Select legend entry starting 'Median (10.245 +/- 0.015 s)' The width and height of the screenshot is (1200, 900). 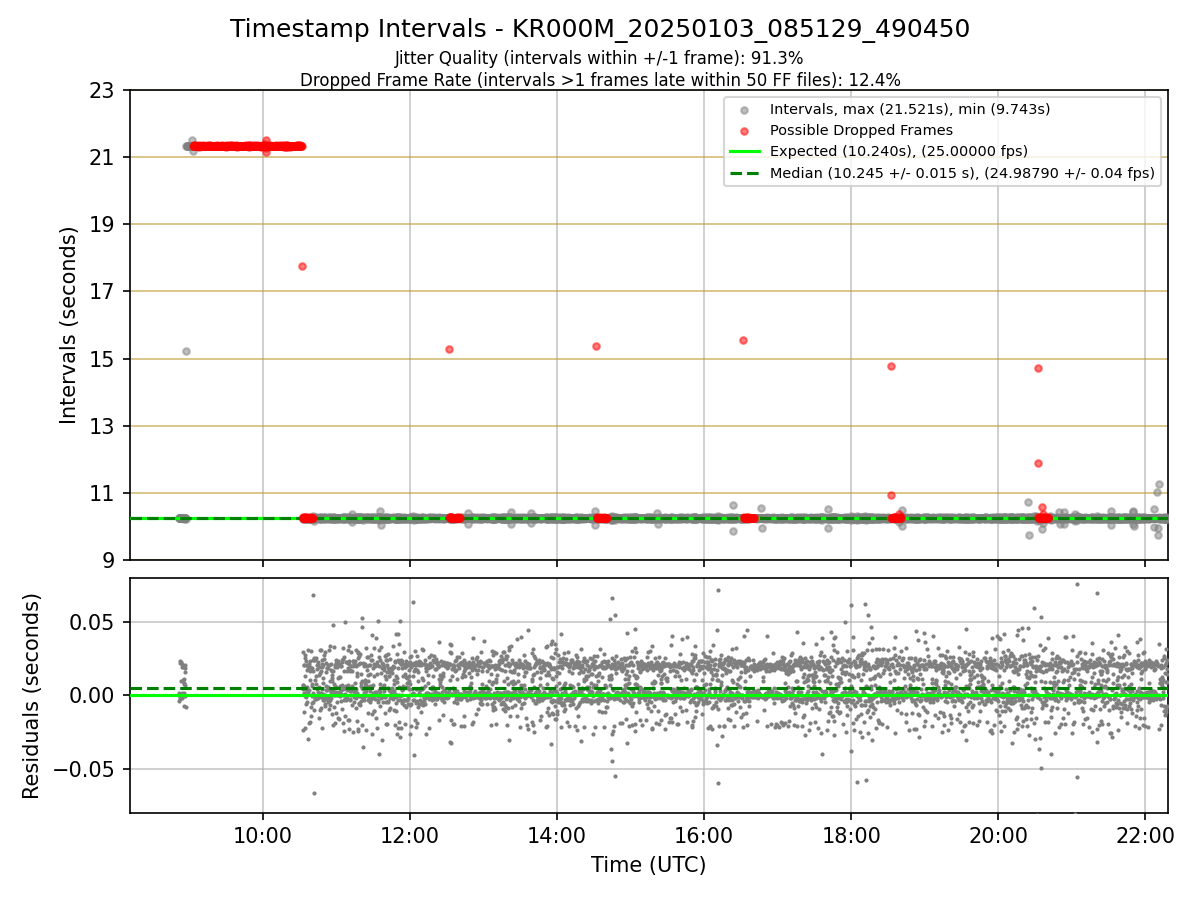(x=962, y=173)
